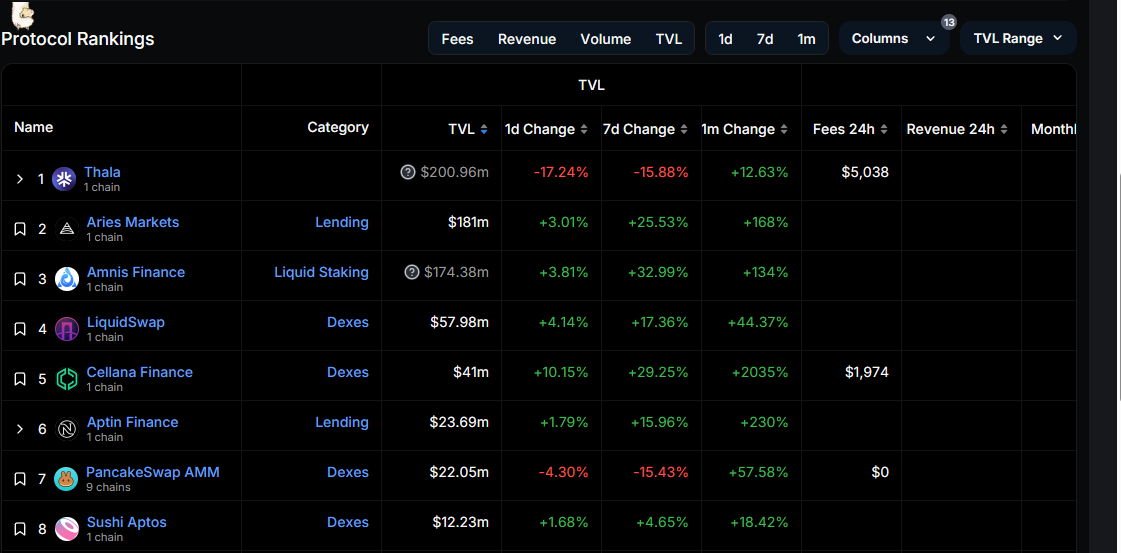Viewport: 1121px width, 553px height.
Task: Open the LiquidSwap link
Action: click(126, 322)
